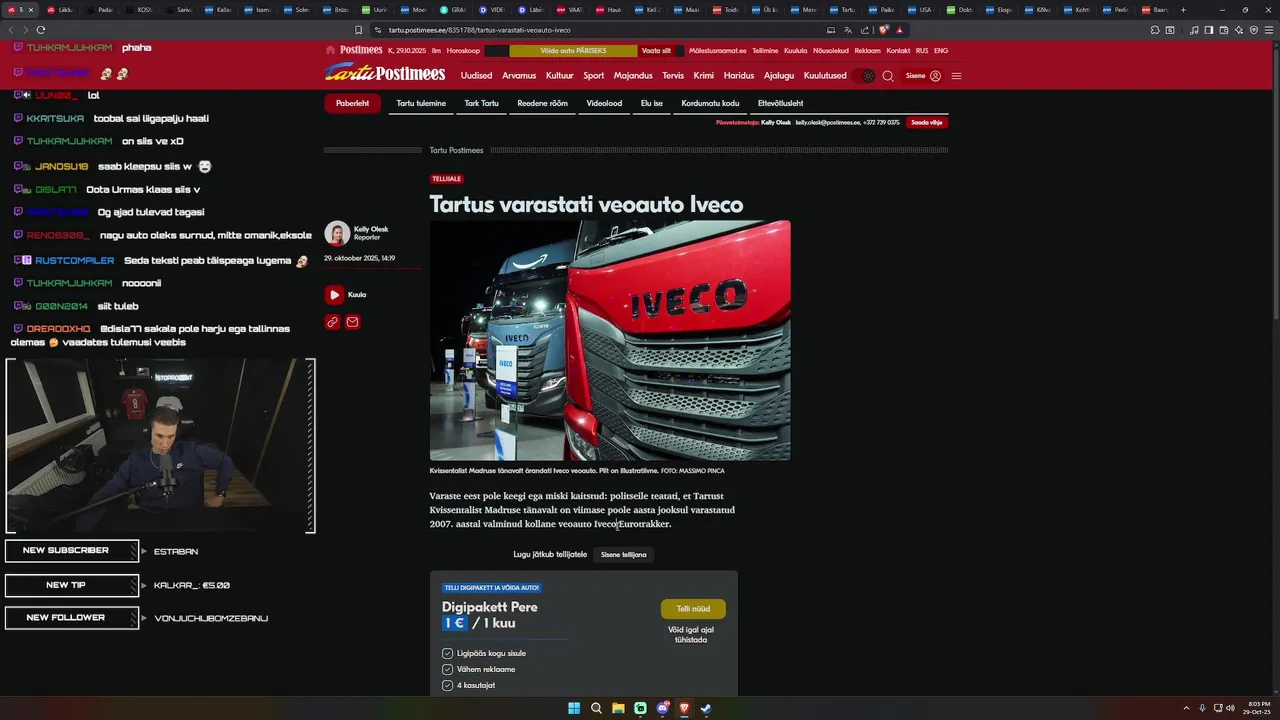Image resolution: width=1280 pixels, height=720 pixels.
Task: Click the Sisene login button
Action: [923, 76]
